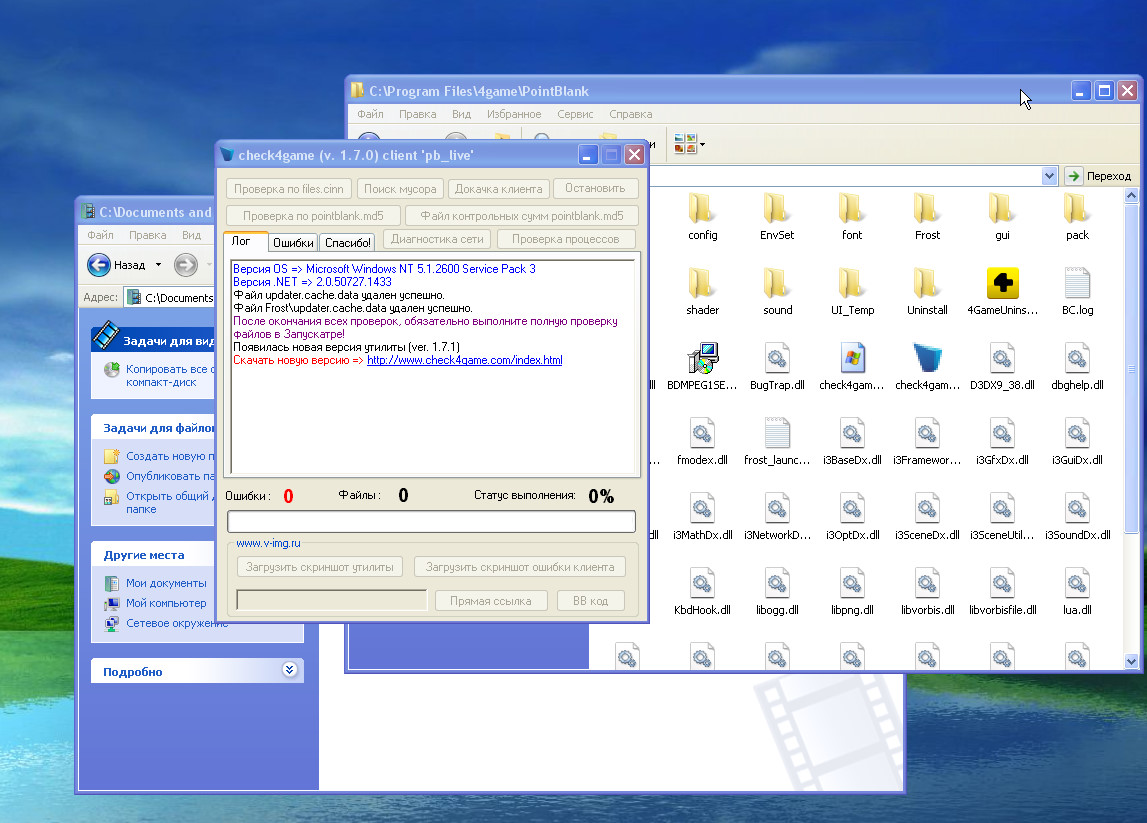Select the frost_launcher text file
Image resolution: width=1147 pixels, height=823 pixels.
tap(777, 441)
